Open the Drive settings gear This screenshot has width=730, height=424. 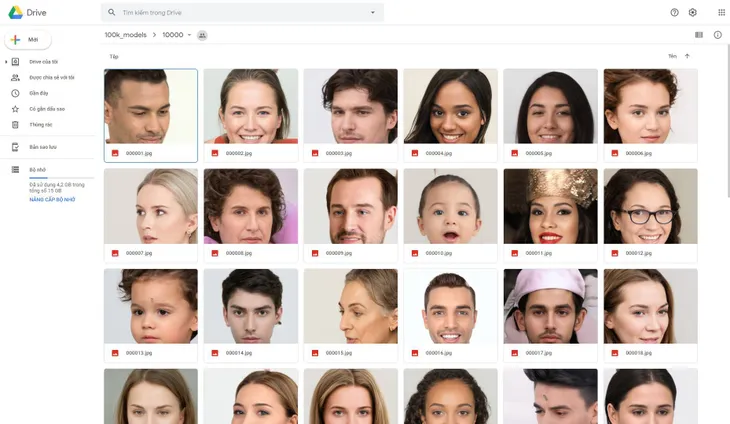coord(692,13)
